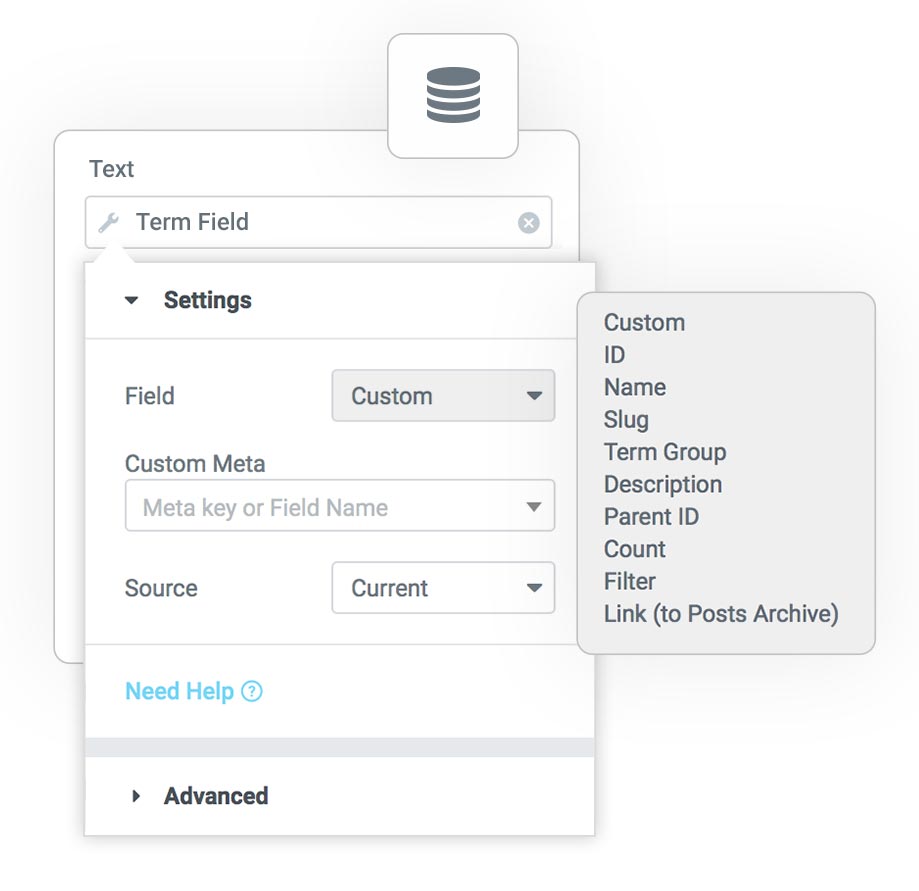This screenshot has width=919, height=891.
Task: Collapse the Settings section
Action: click(131, 300)
